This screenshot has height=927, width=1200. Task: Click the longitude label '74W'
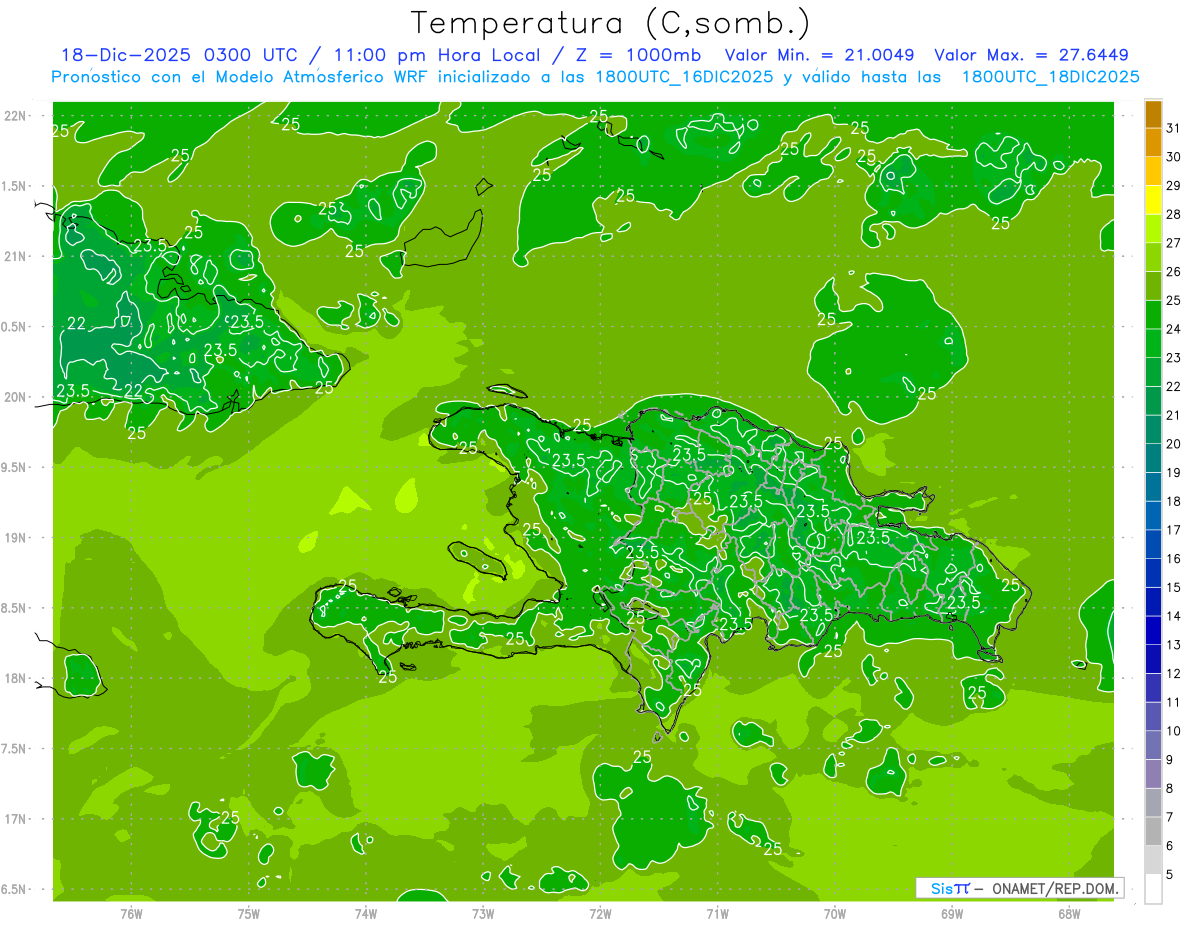[x=366, y=913]
